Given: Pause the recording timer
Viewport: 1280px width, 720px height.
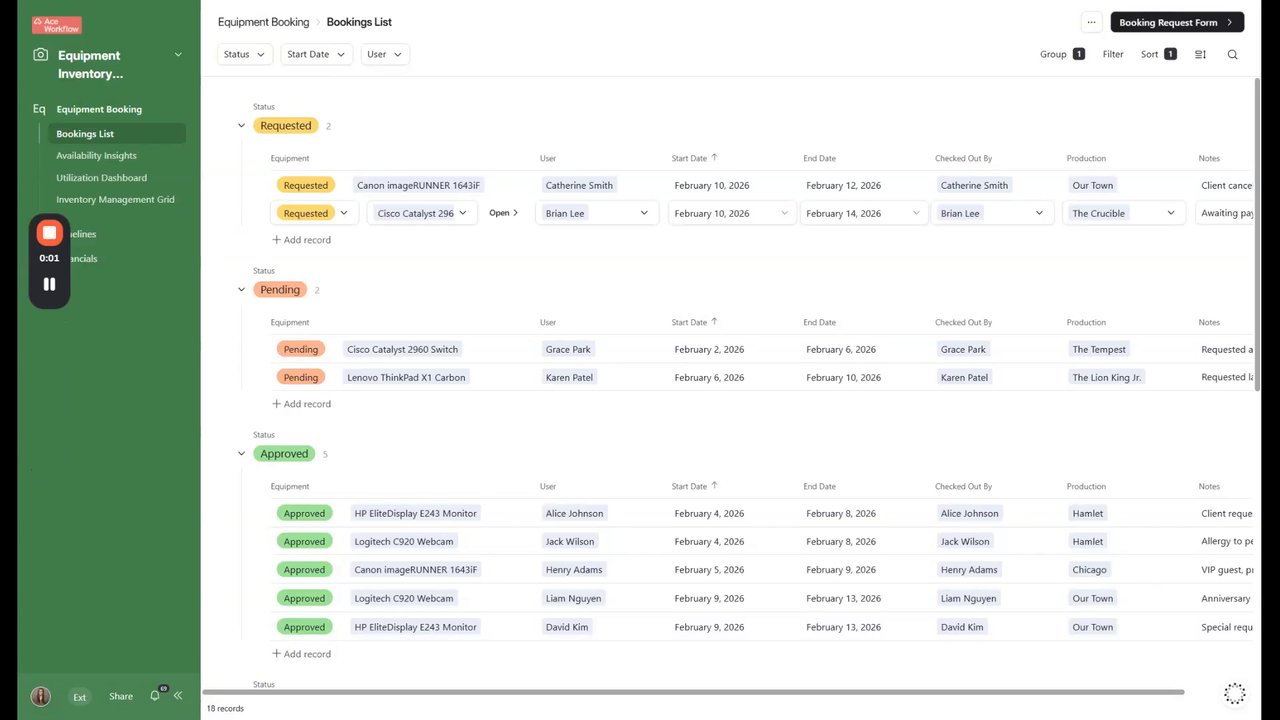Looking at the screenshot, I should pyautogui.click(x=49, y=284).
